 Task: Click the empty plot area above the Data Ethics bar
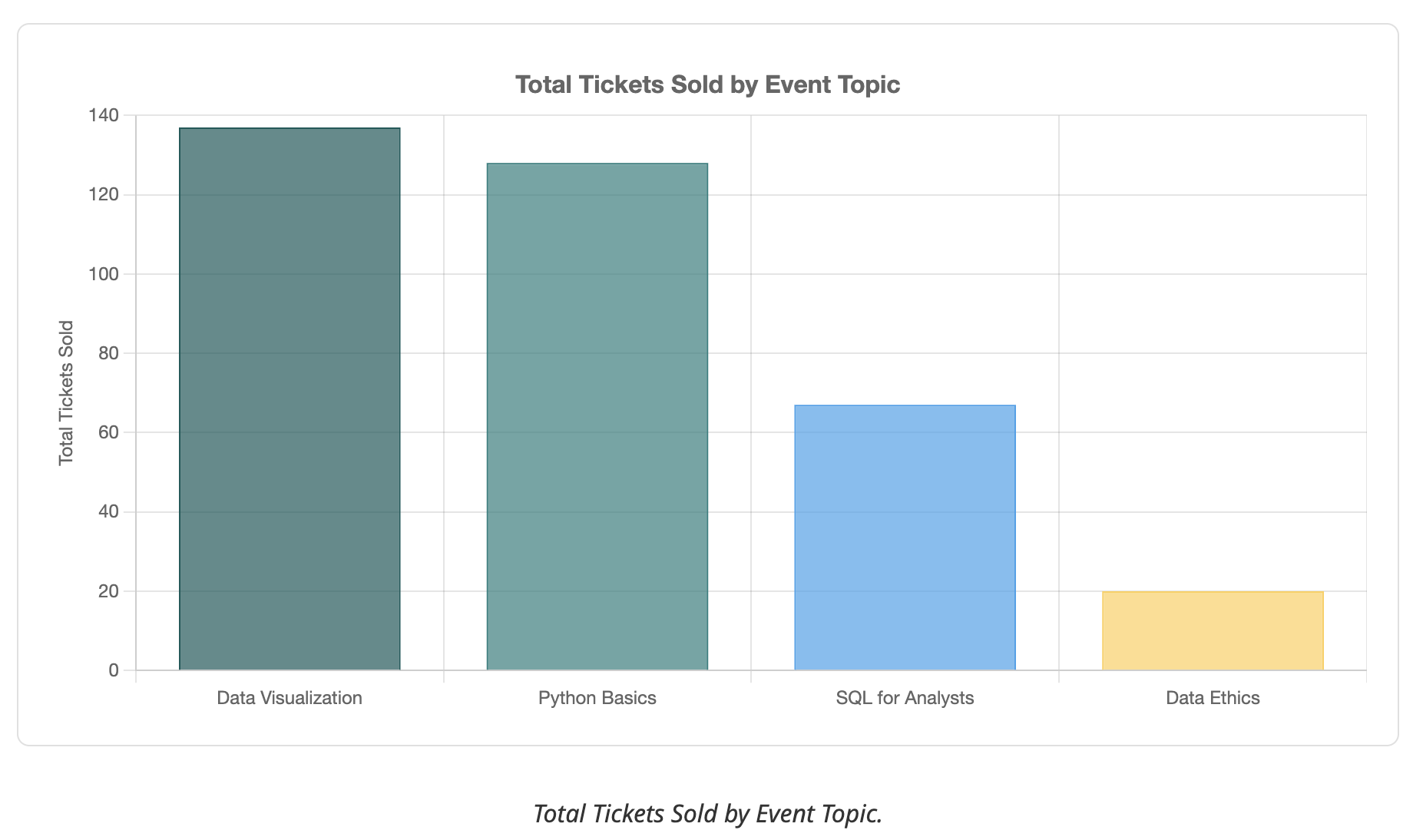[x=1213, y=353]
